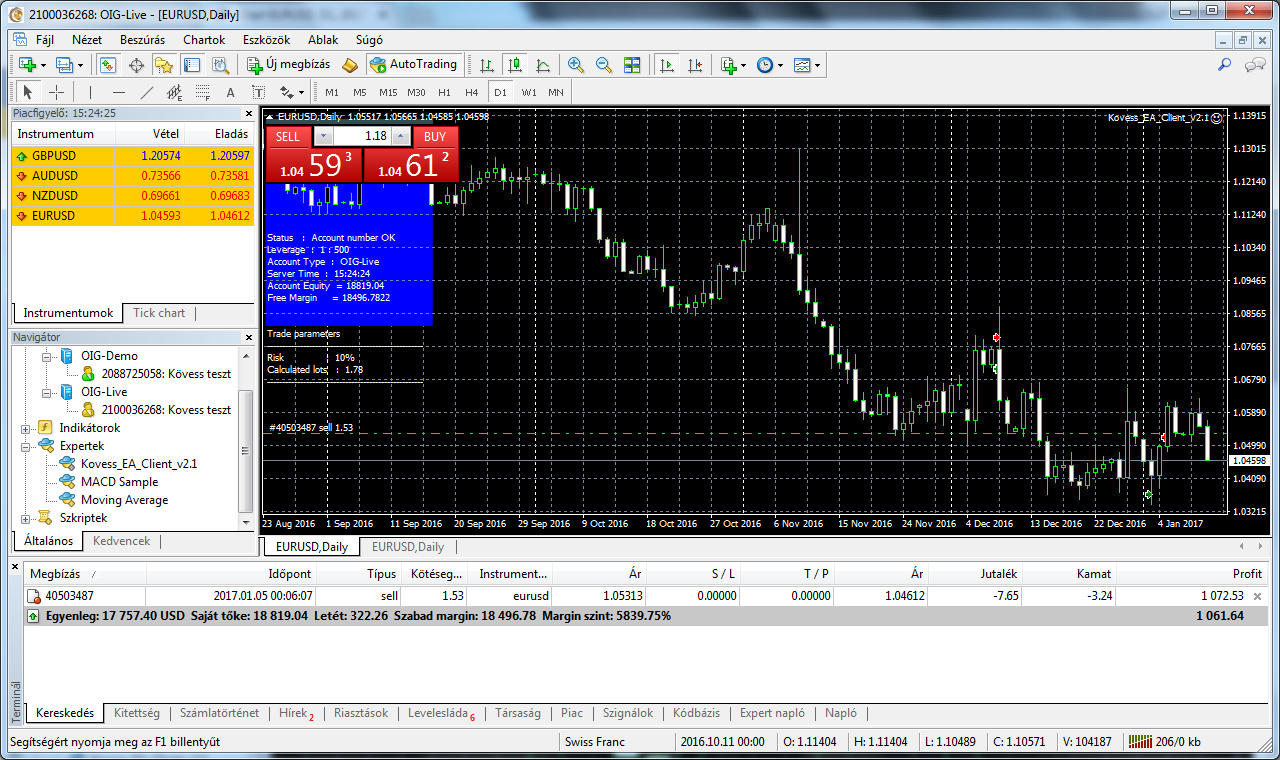This screenshot has height=760, width=1280.
Task: Switch chart to line chart icon
Action: click(x=543, y=65)
